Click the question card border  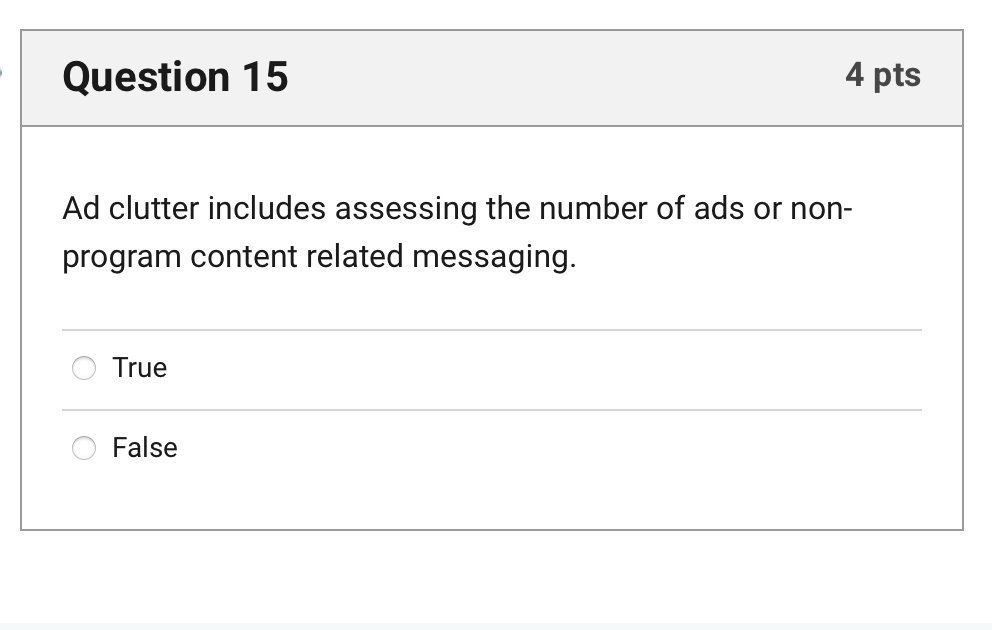22,300
